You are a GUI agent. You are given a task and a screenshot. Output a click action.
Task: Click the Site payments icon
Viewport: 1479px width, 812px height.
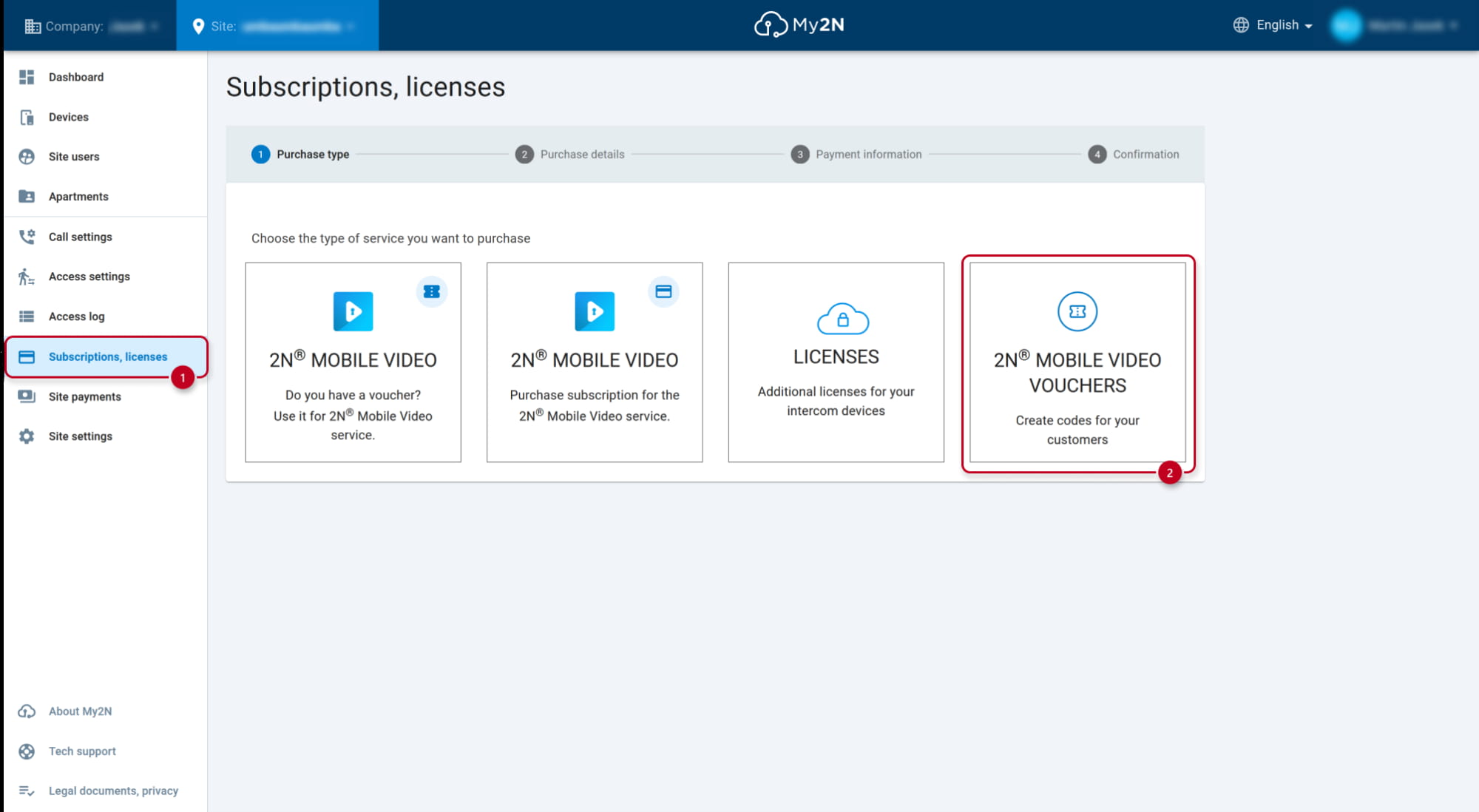click(27, 396)
